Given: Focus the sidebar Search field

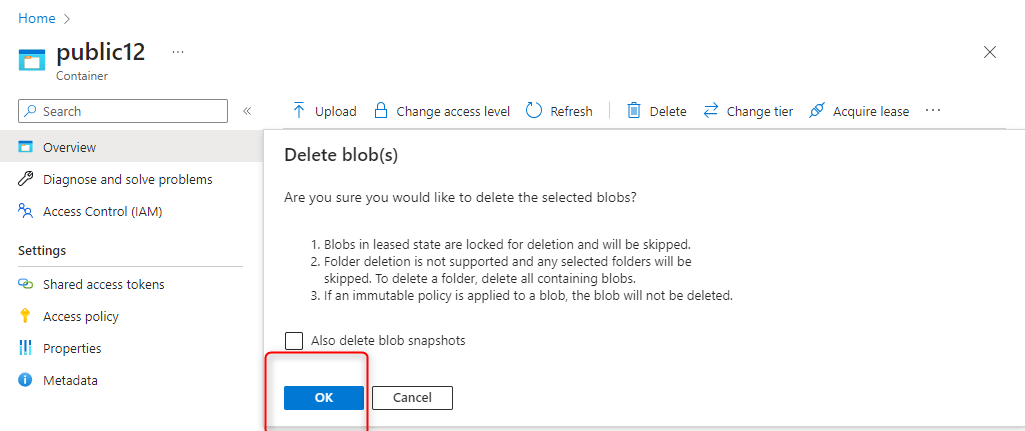Looking at the screenshot, I should (130, 111).
